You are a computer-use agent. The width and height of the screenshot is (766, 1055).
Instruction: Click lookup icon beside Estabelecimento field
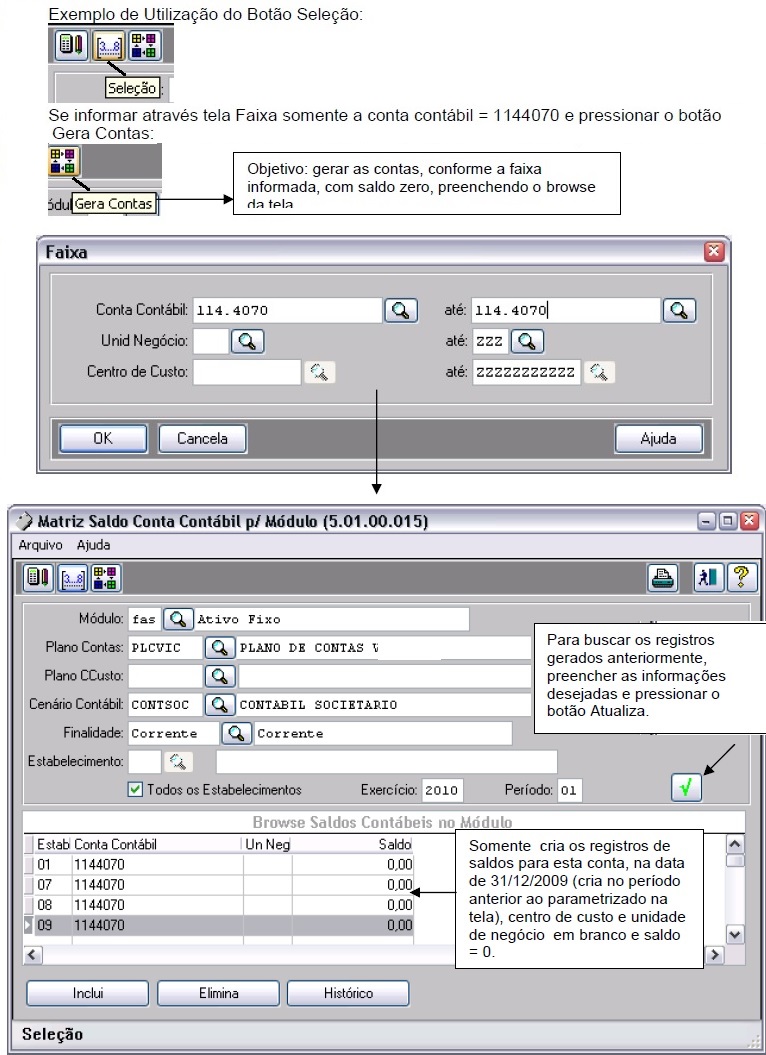click(x=178, y=762)
